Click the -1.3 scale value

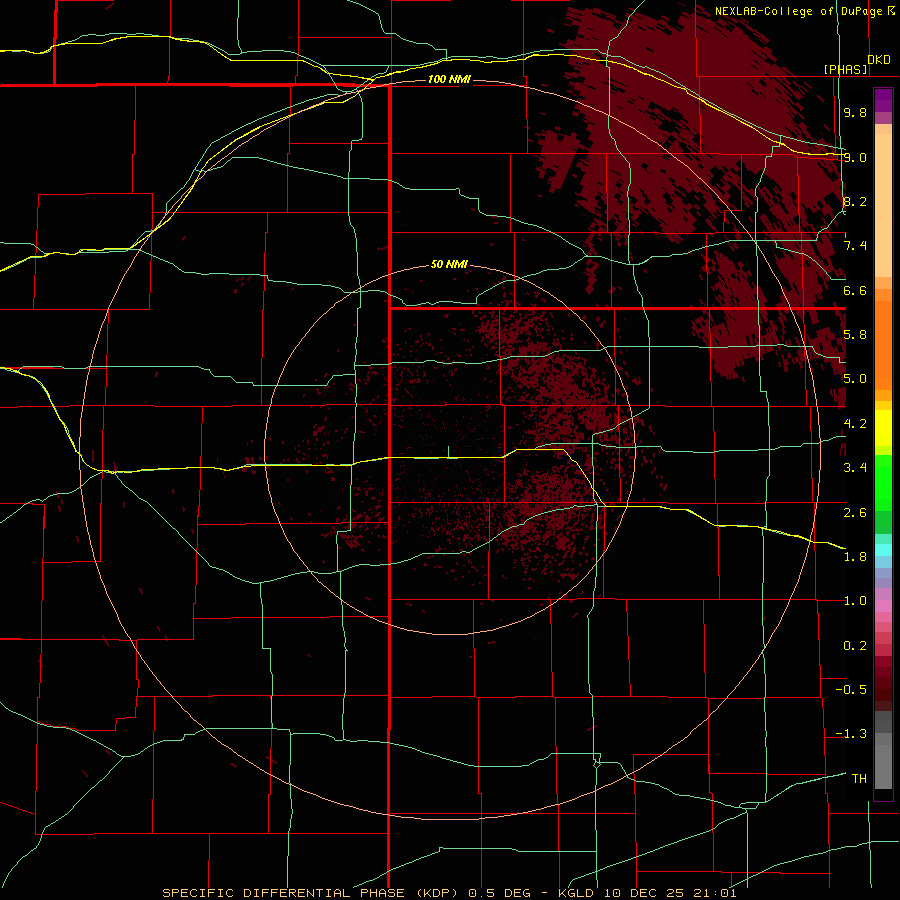(851, 734)
